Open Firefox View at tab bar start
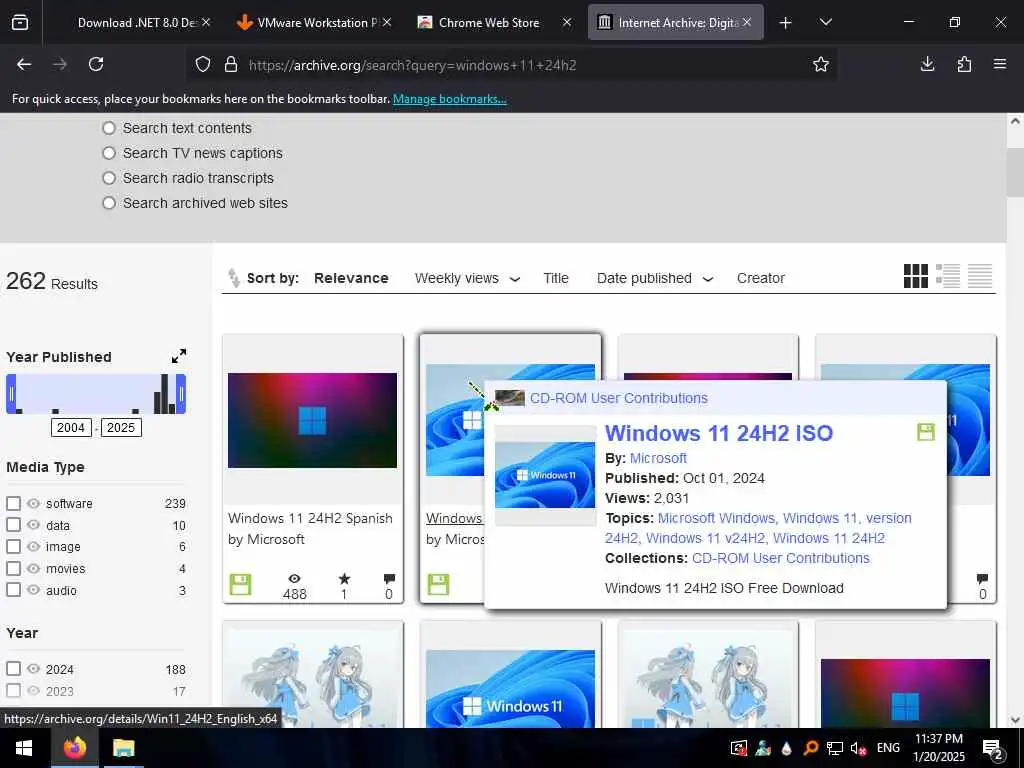 [20, 22]
